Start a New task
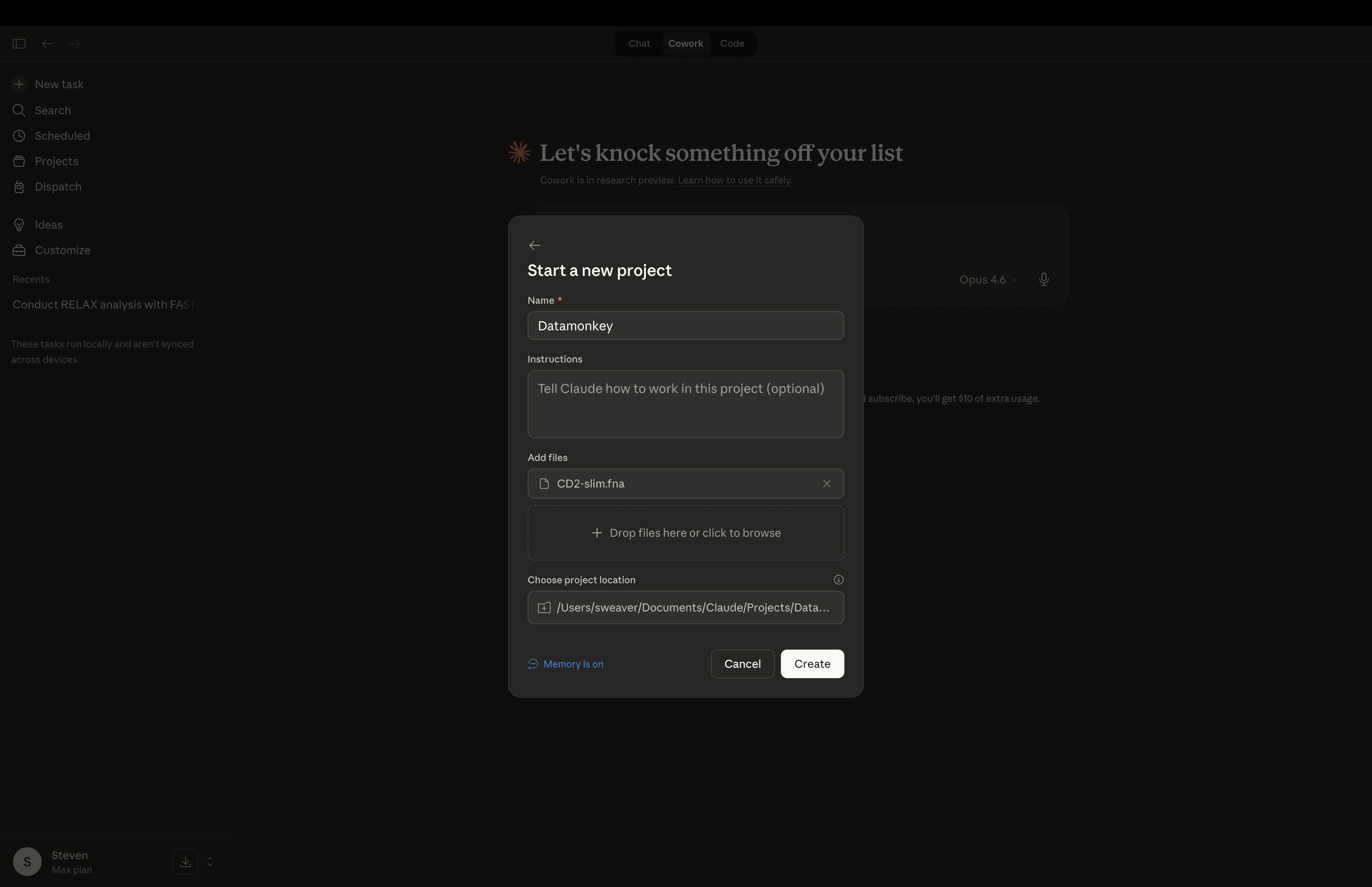Image resolution: width=1372 pixels, height=887 pixels. (58, 84)
